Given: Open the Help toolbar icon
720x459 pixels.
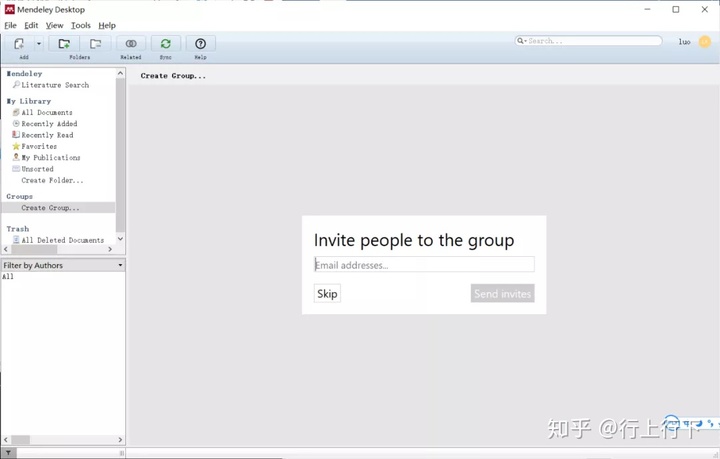Looking at the screenshot, I should point(200,44).
